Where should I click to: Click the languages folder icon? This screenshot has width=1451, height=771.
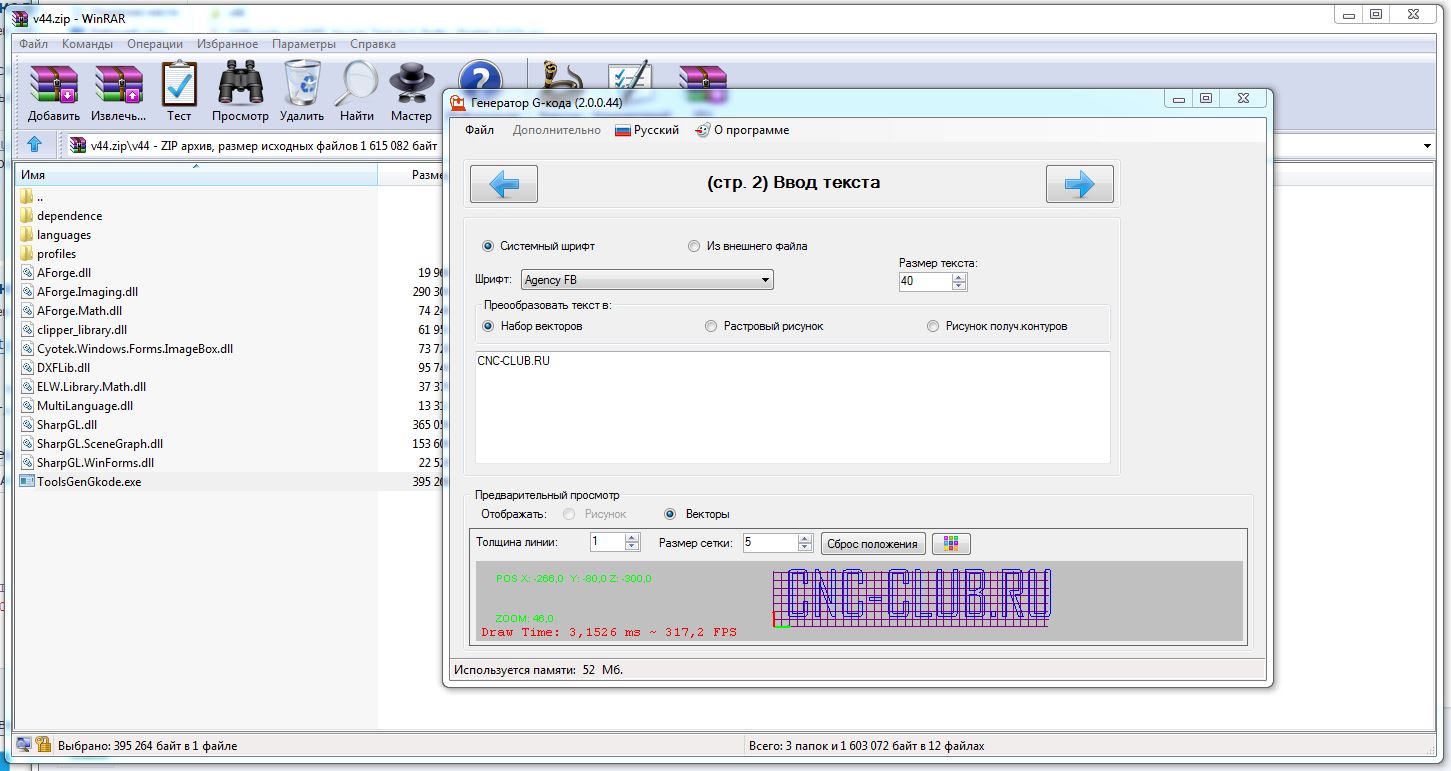coord(27,235)
